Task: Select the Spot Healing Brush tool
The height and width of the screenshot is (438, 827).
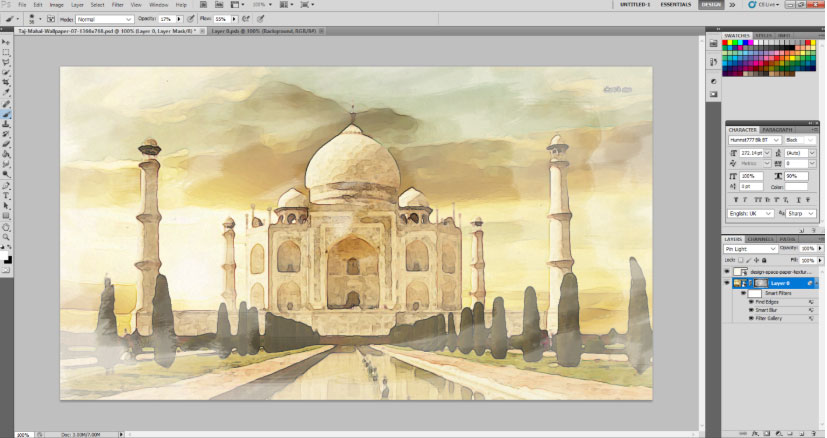Action: [6, 104]
